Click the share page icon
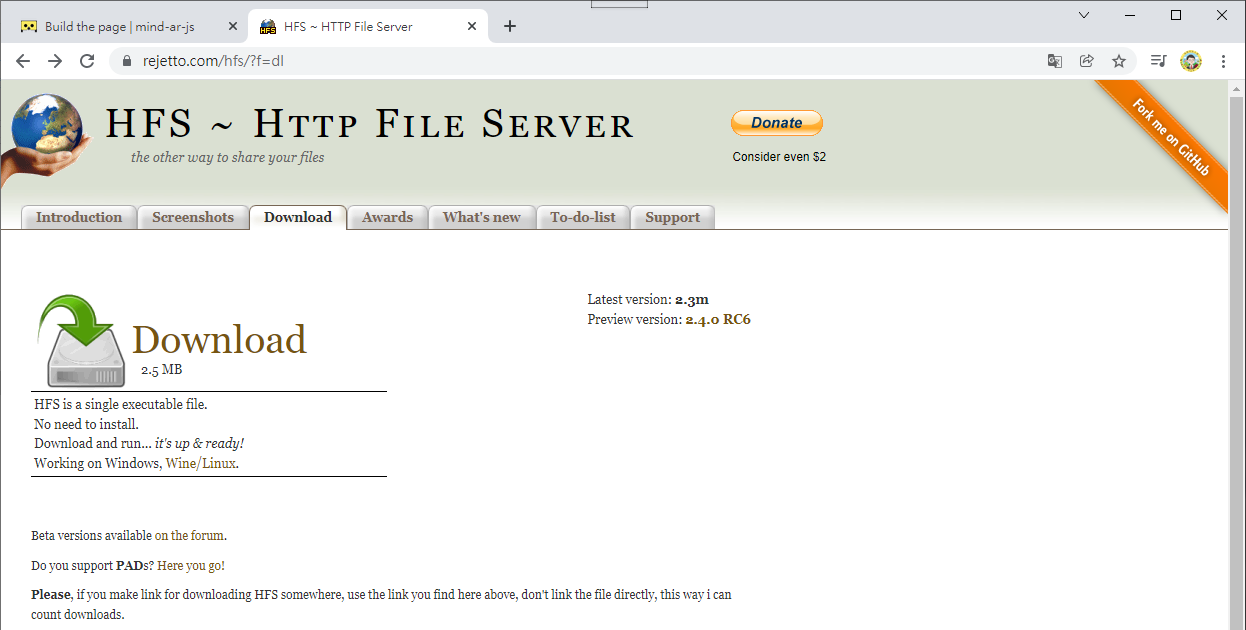This screenshot has height=630, width=1246. [x=1087, y=61]
